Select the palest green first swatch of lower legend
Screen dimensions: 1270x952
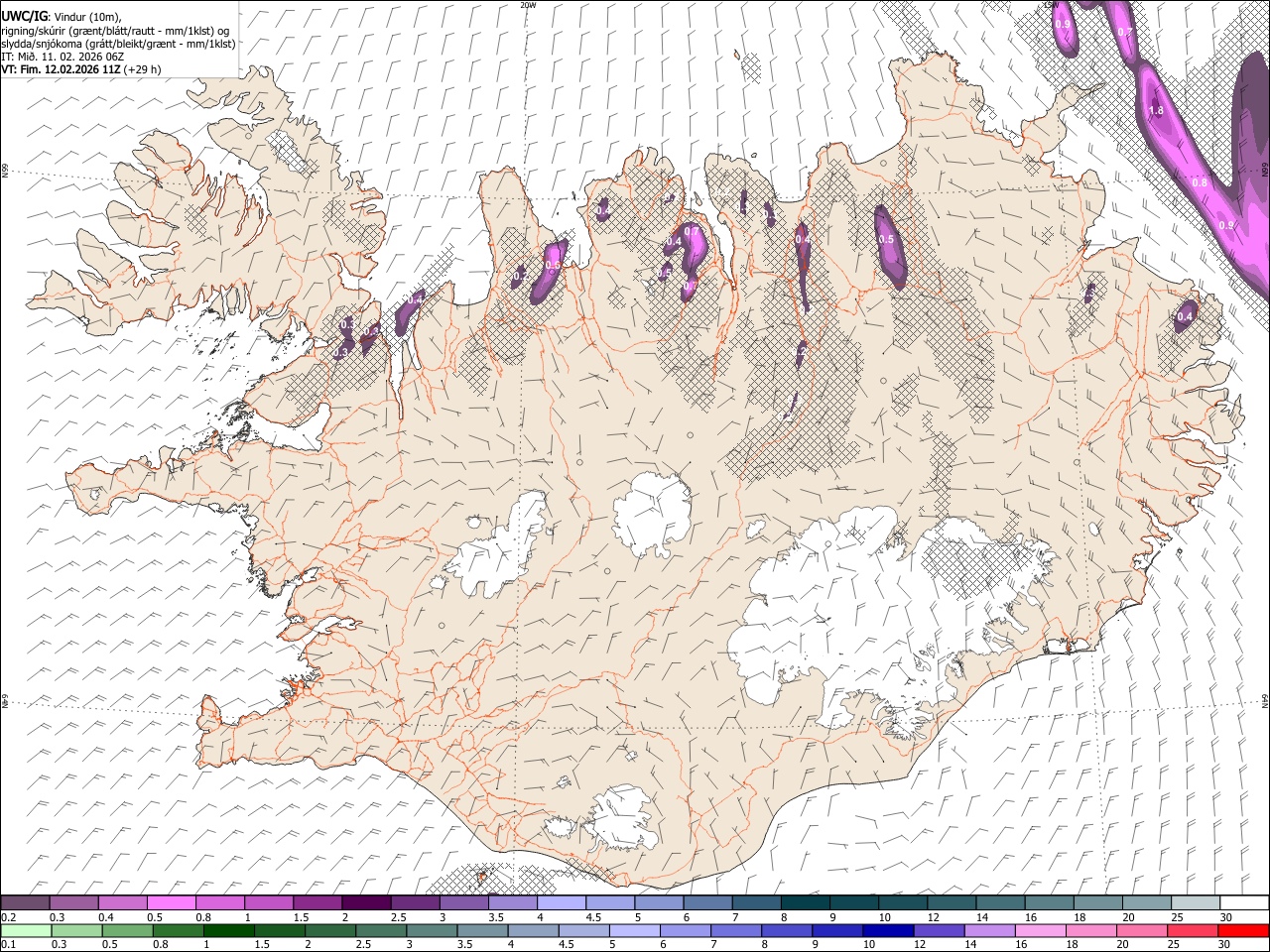tap(26, 930)
